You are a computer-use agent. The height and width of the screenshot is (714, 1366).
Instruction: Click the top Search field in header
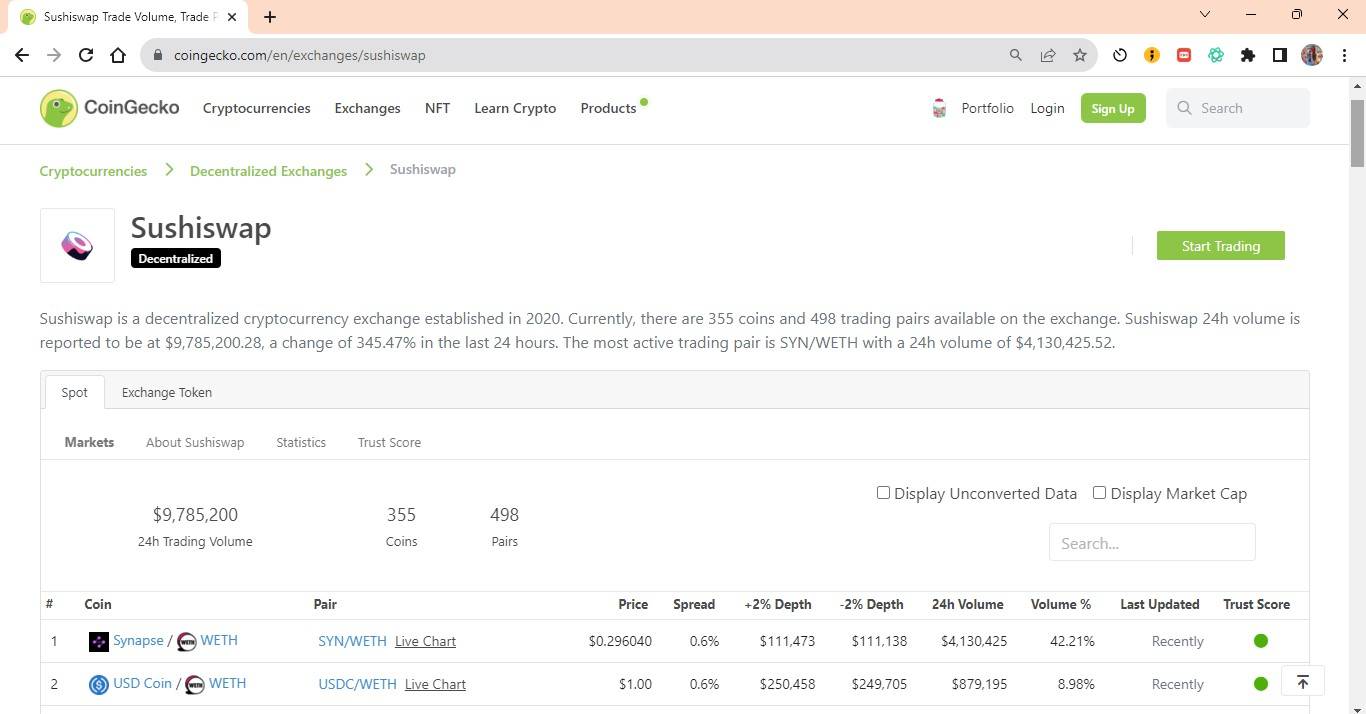pos(1237,108)
